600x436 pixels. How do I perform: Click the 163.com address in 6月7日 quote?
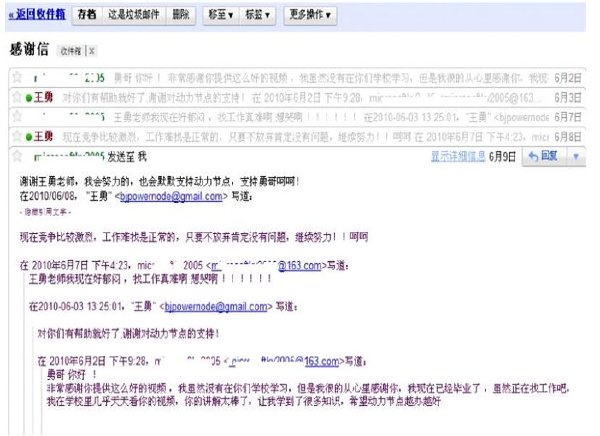[266, 265]
